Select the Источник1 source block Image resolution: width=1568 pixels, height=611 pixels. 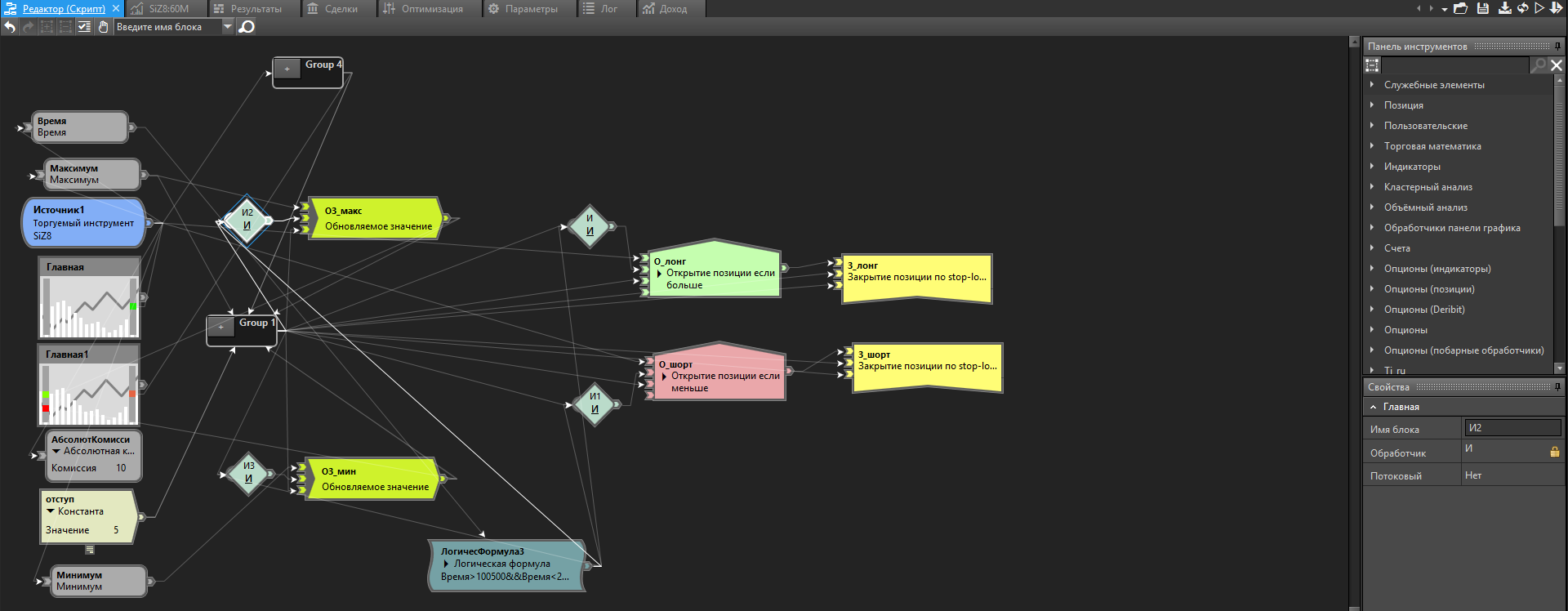pyautogui.click(x=83, y=222)
